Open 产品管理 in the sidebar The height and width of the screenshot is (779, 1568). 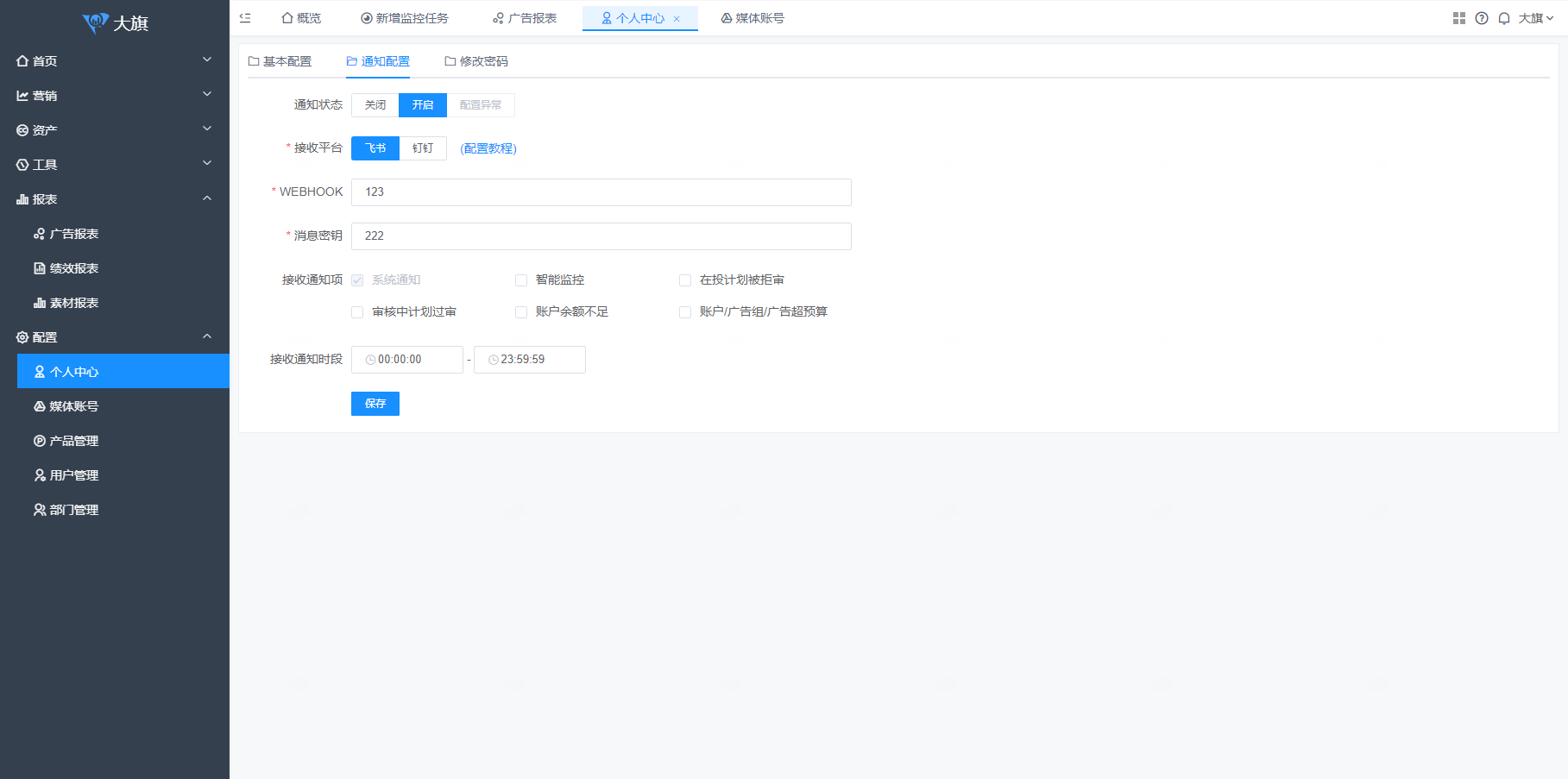tap(74, 441)
